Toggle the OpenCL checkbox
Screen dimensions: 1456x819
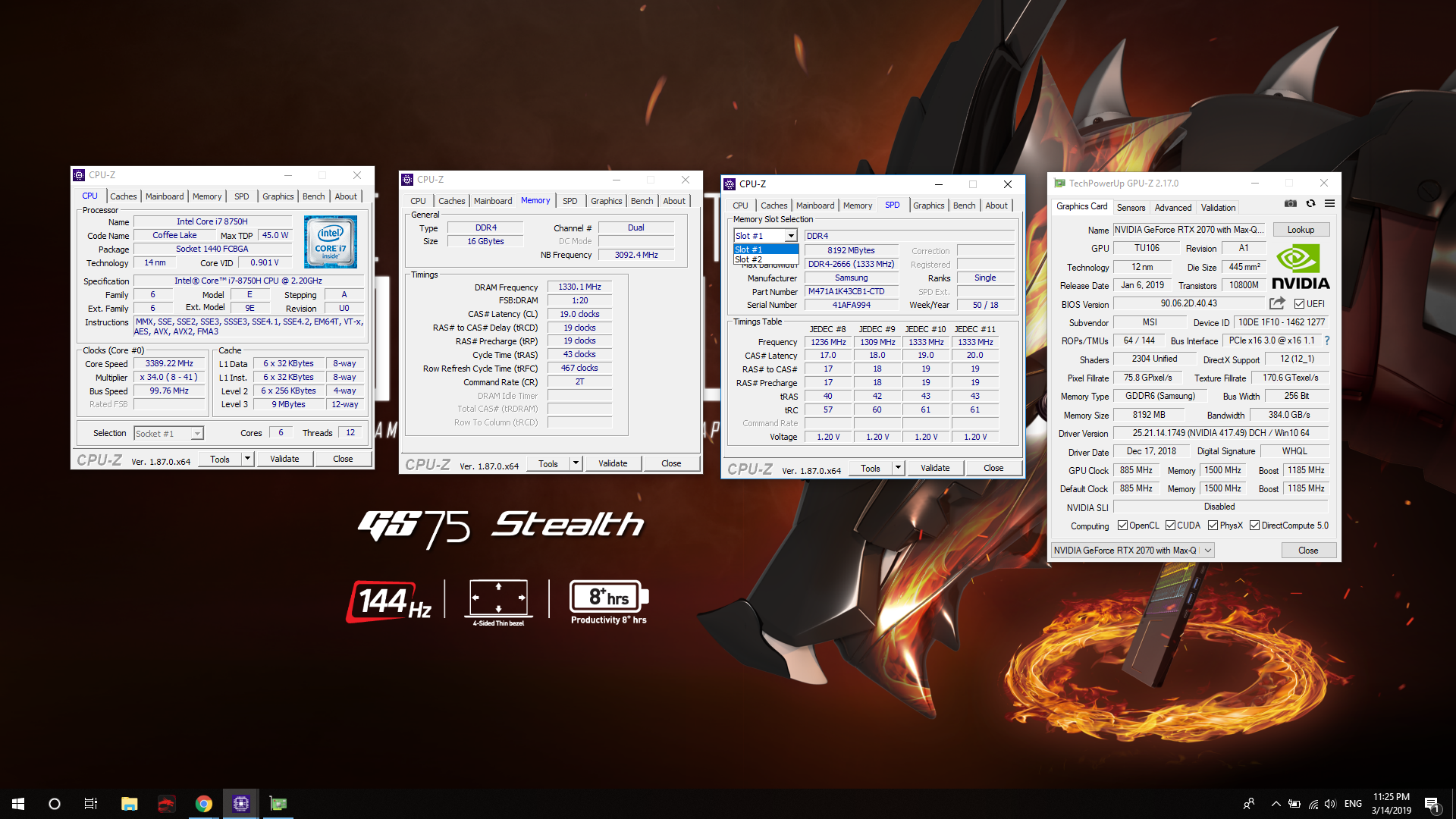[1122, 526]
